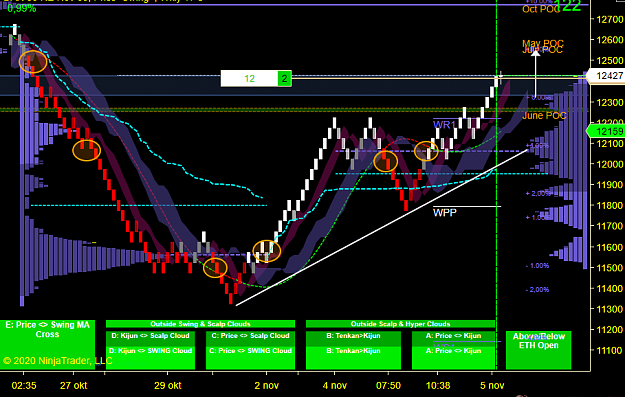Screen dimensions: 625x397
Task: Click the 11700 price axis label
Action: coord(610,226)
